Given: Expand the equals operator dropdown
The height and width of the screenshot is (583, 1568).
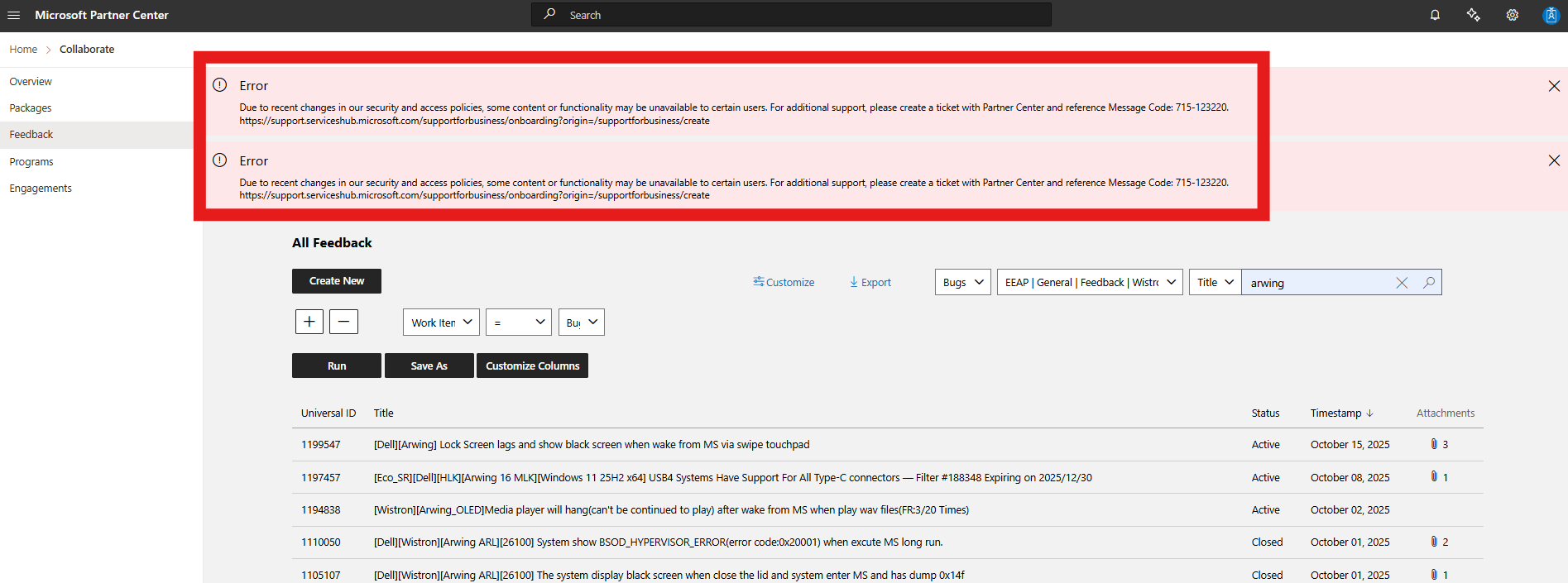Looking at the screenshot, I should 519,323.
